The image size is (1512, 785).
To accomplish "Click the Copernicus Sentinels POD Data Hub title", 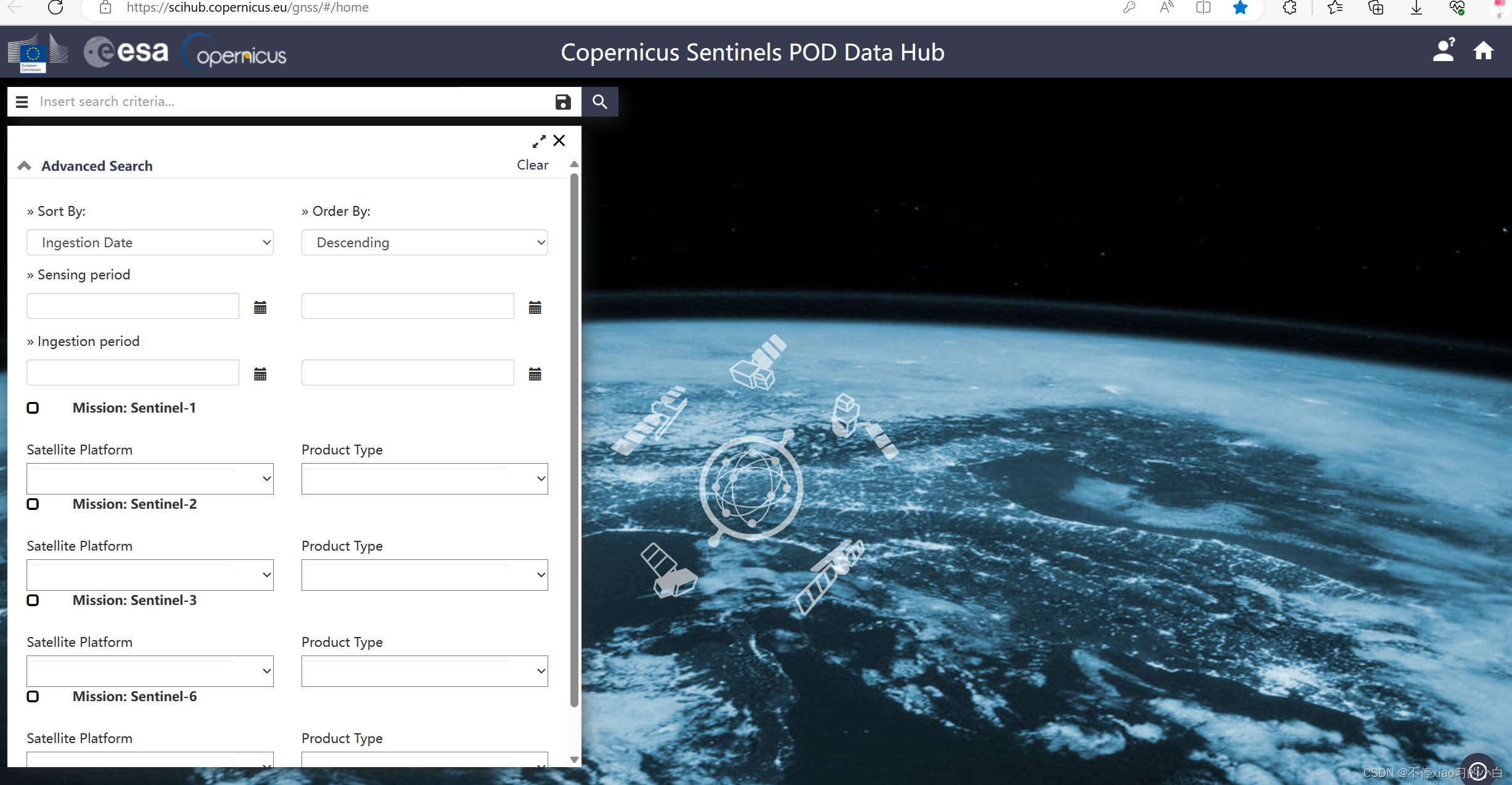I will (x=752, y=52).
